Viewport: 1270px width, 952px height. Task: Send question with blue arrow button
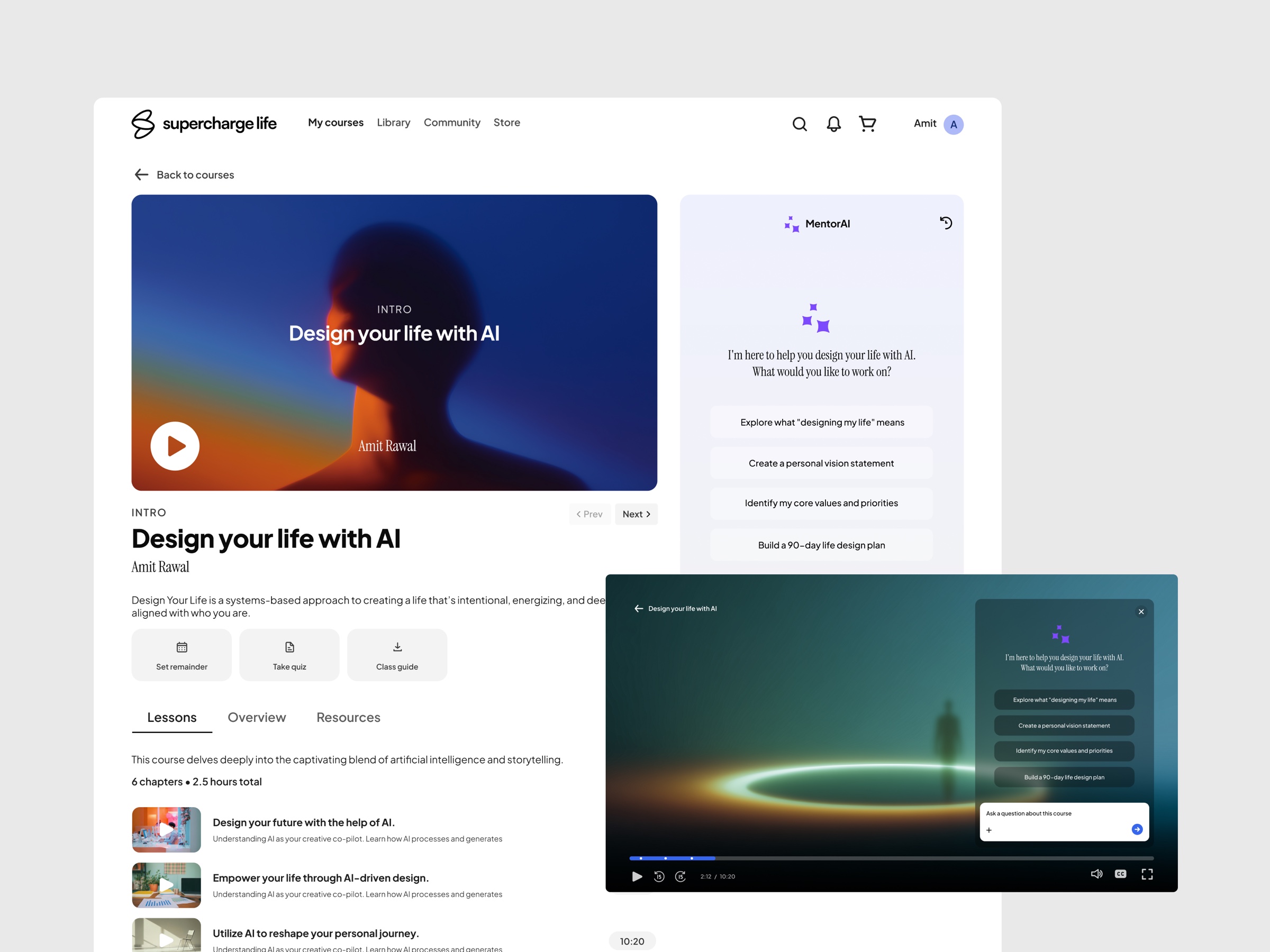tap(1137, 829)
